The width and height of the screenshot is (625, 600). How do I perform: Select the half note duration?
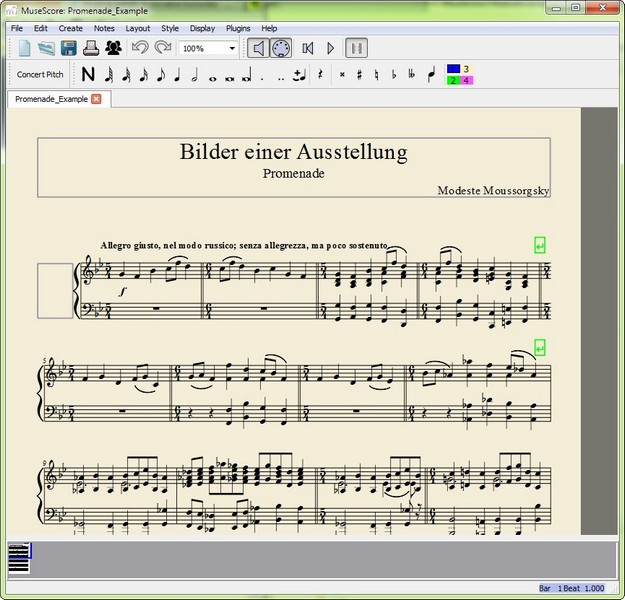tap(195, 75)
